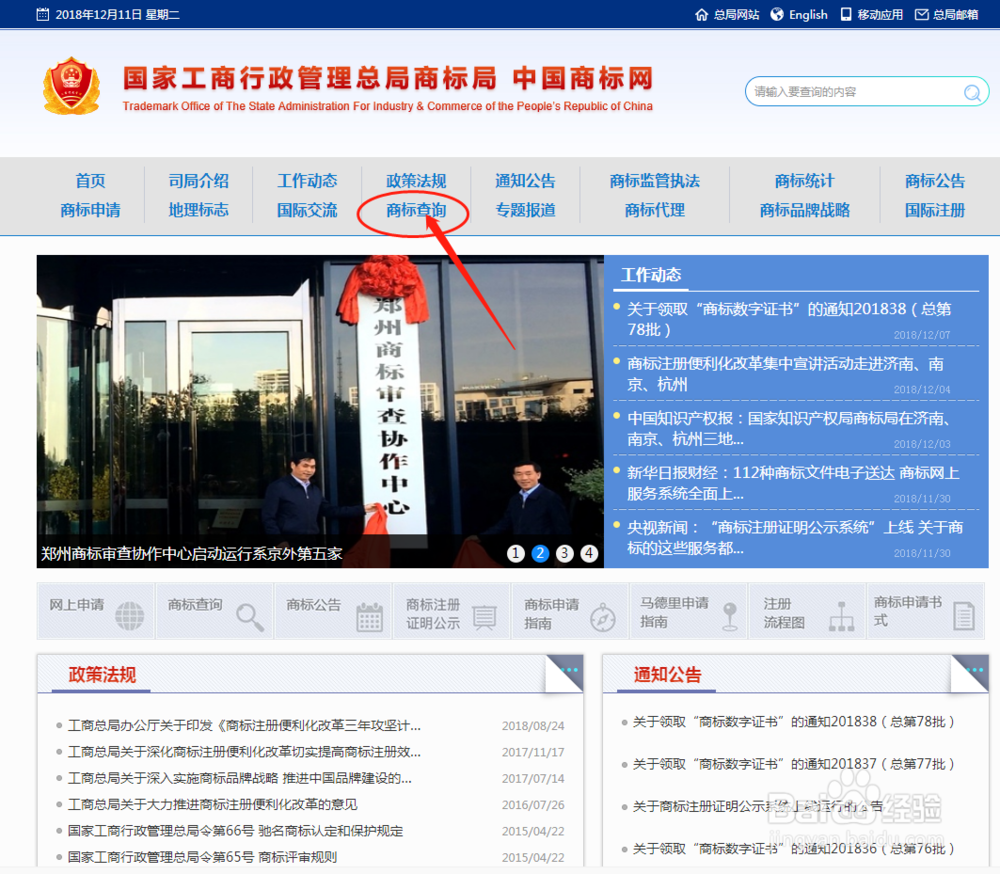Open 商标公告 navigation item
Screen dimensions: 1000x874
(934, 181)
